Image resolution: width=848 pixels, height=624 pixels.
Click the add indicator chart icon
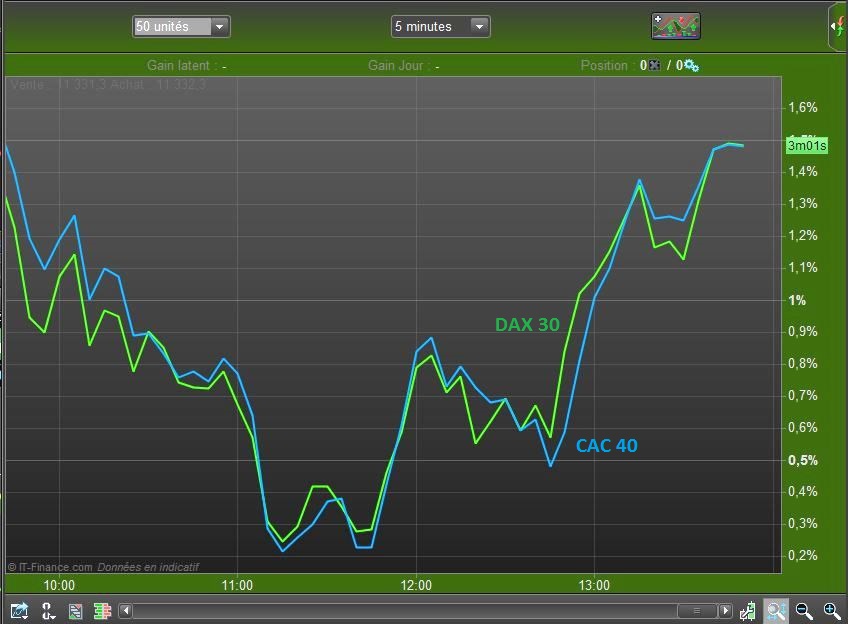[675, 26]
